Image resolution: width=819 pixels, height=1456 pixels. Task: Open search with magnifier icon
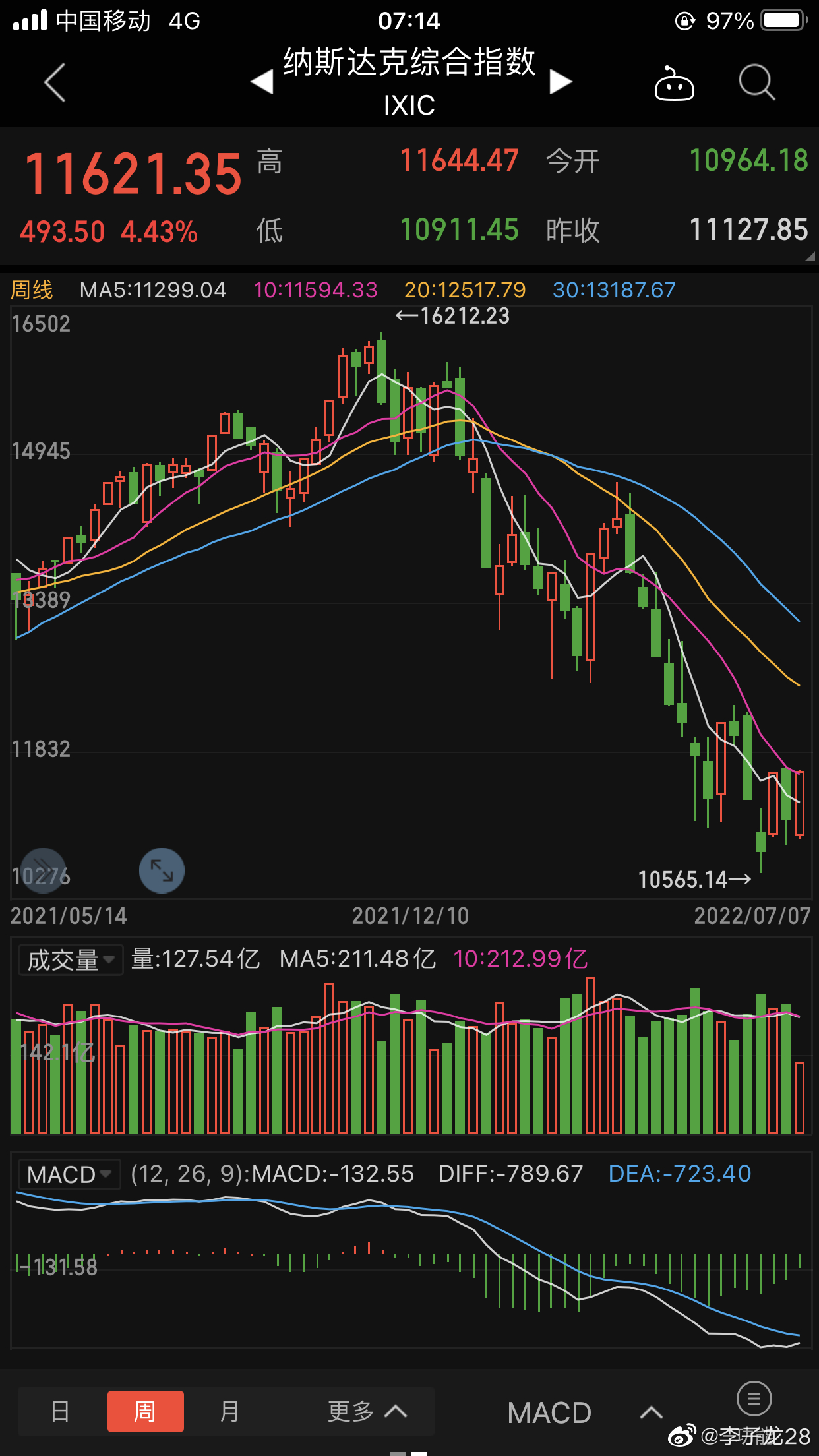[x=756, y=82]
